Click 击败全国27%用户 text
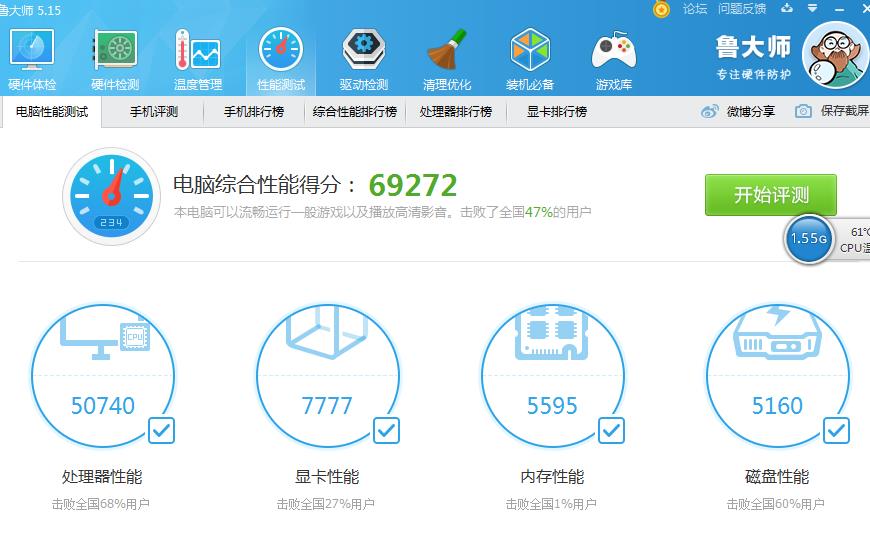Screen dimensions: 870x553 [x=326, y=504]
